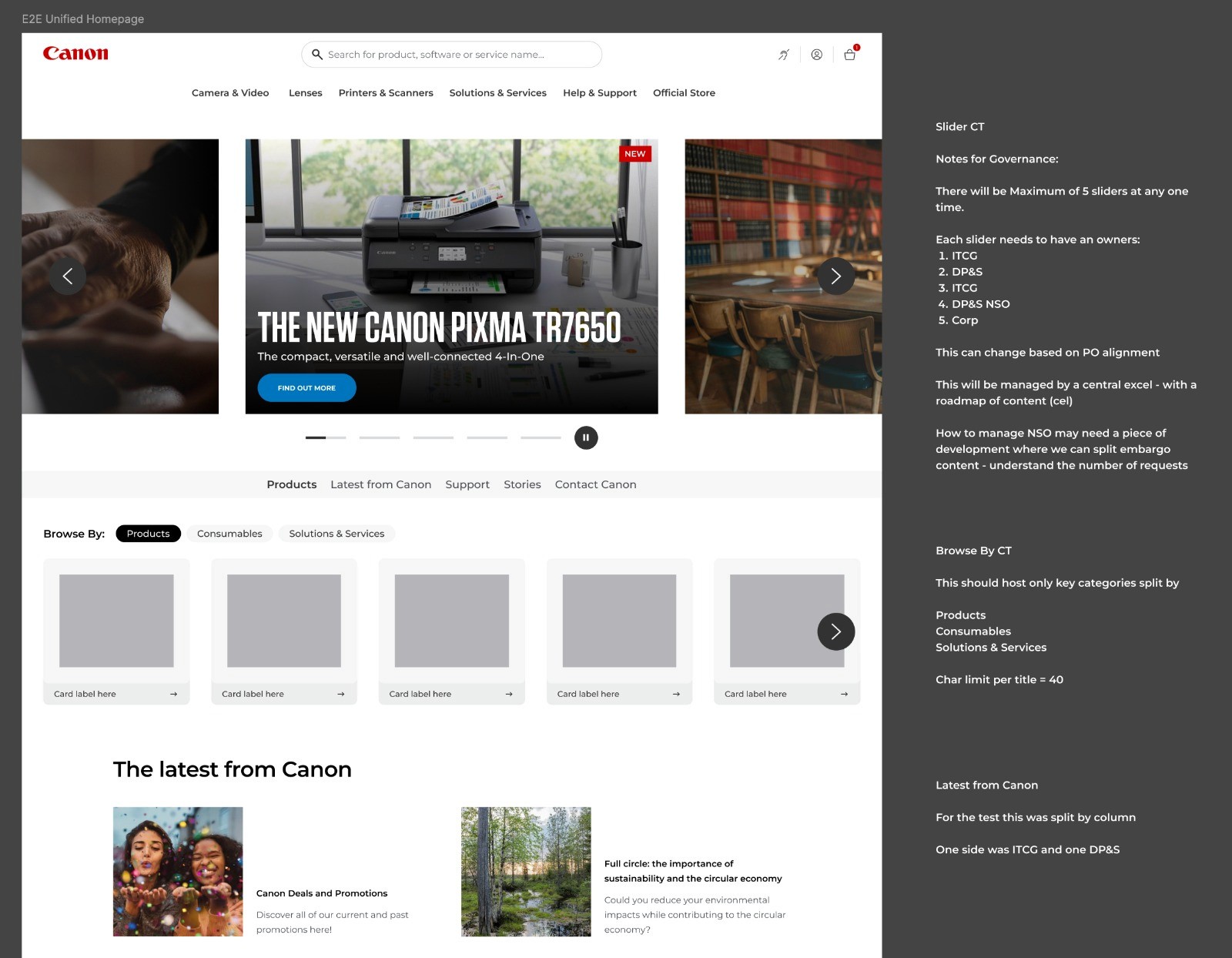Select the 4. DP&S NSO owner line
The image size is (1232, 958).
974,304
